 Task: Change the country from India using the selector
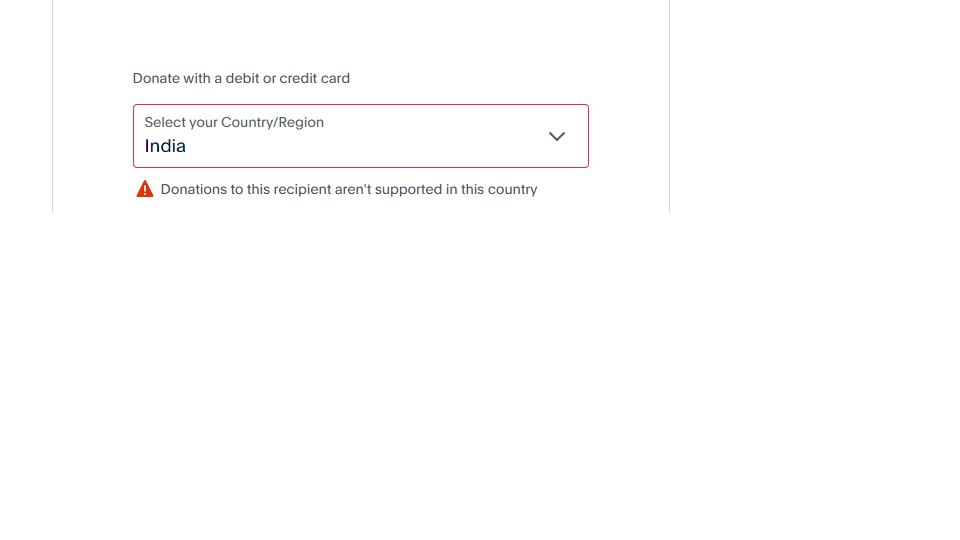tap(360, 136)
